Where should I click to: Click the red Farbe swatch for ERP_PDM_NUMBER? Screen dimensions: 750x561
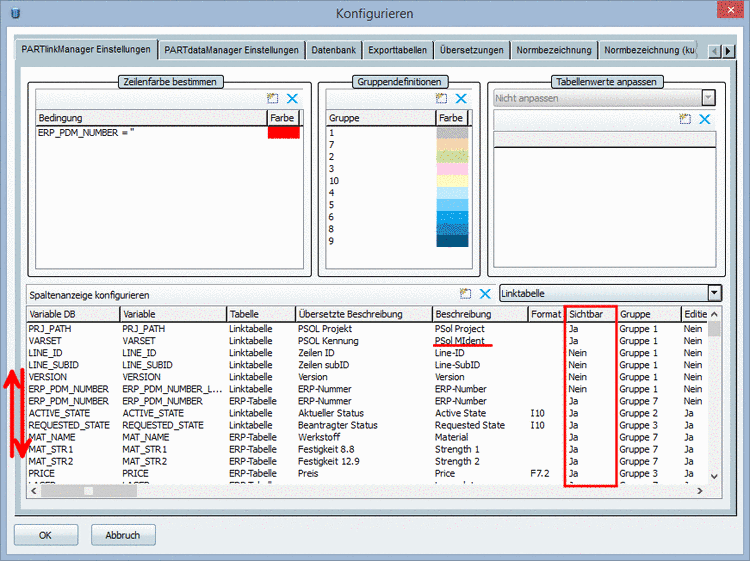tap(283, 133)
